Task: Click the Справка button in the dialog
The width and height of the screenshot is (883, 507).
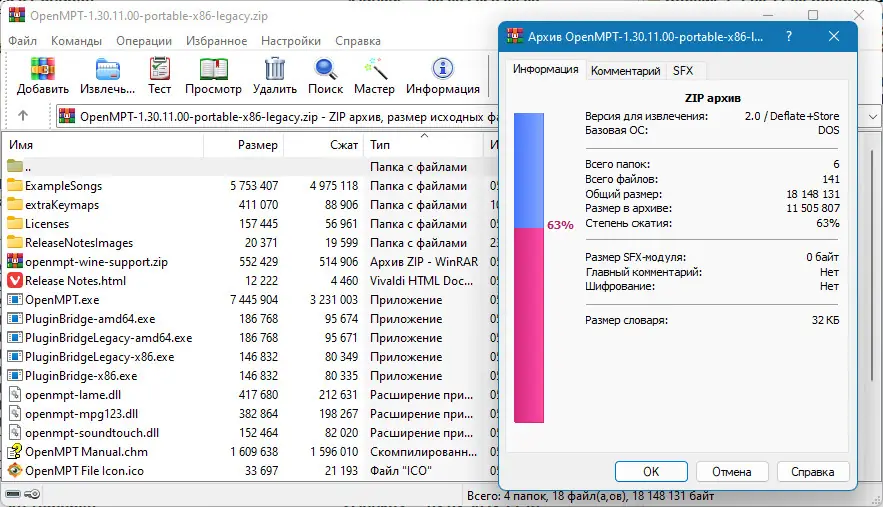Action: (x=813, y=472)
